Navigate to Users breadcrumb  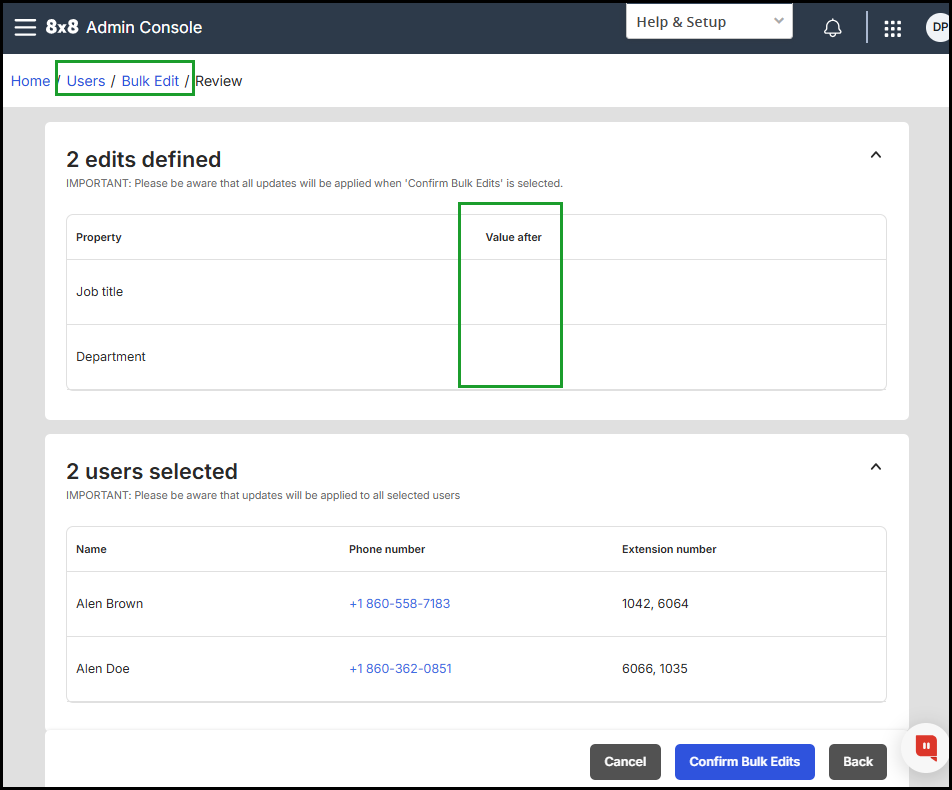click(x=86, y=81)
